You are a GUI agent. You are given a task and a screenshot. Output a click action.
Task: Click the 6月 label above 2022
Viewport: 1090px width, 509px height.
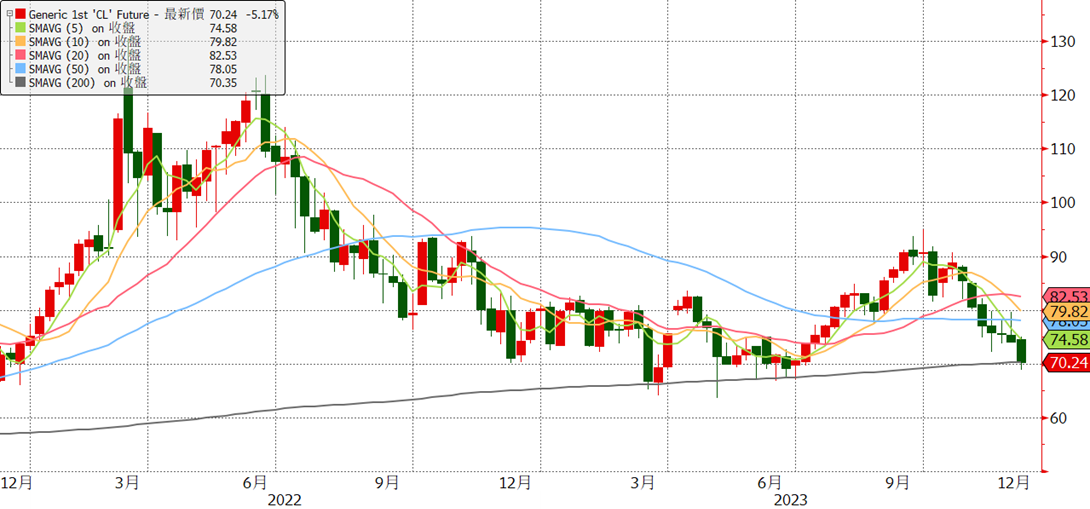click(256, 481)
